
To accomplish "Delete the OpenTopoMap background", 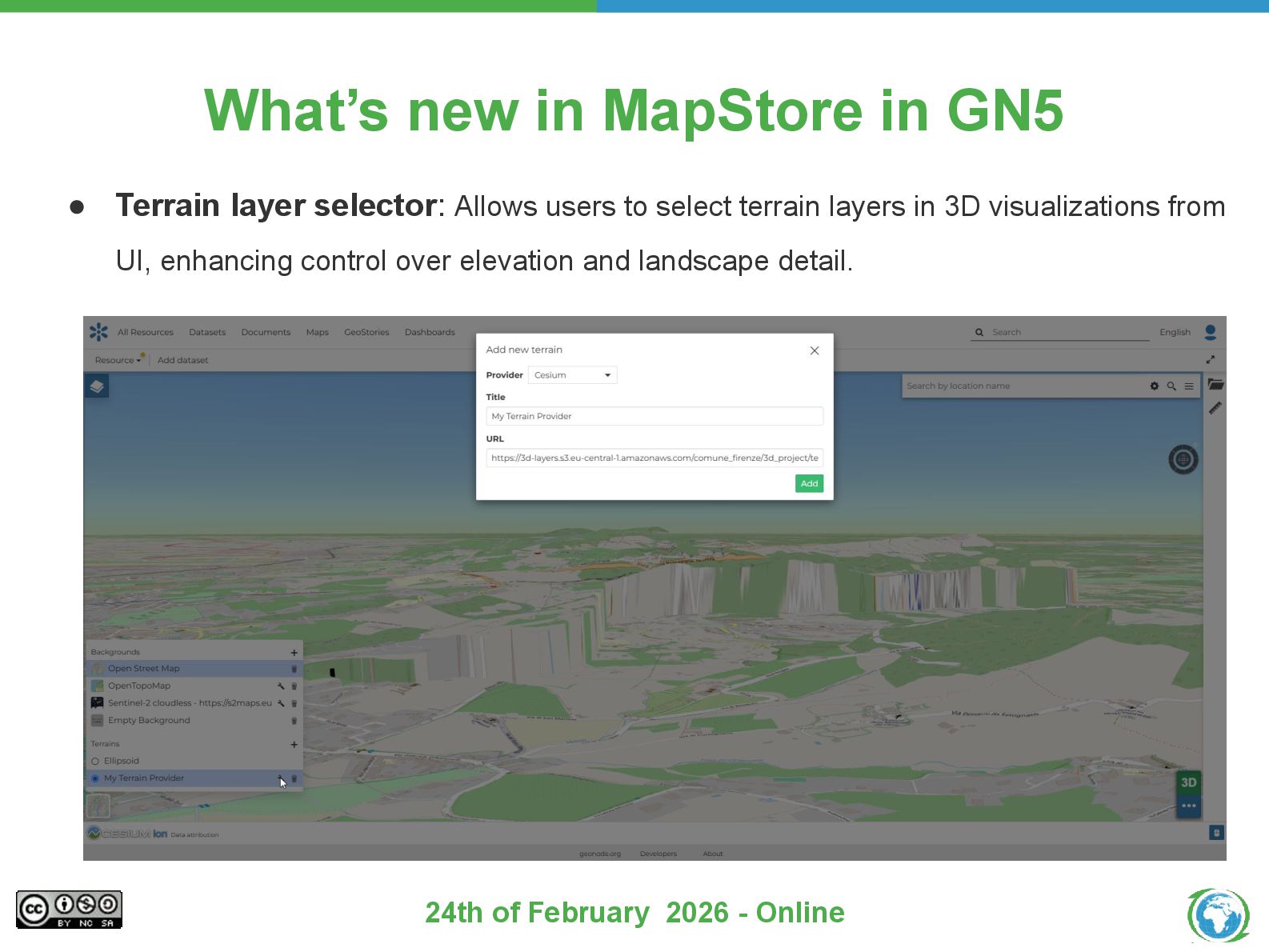I will point(294,686).
